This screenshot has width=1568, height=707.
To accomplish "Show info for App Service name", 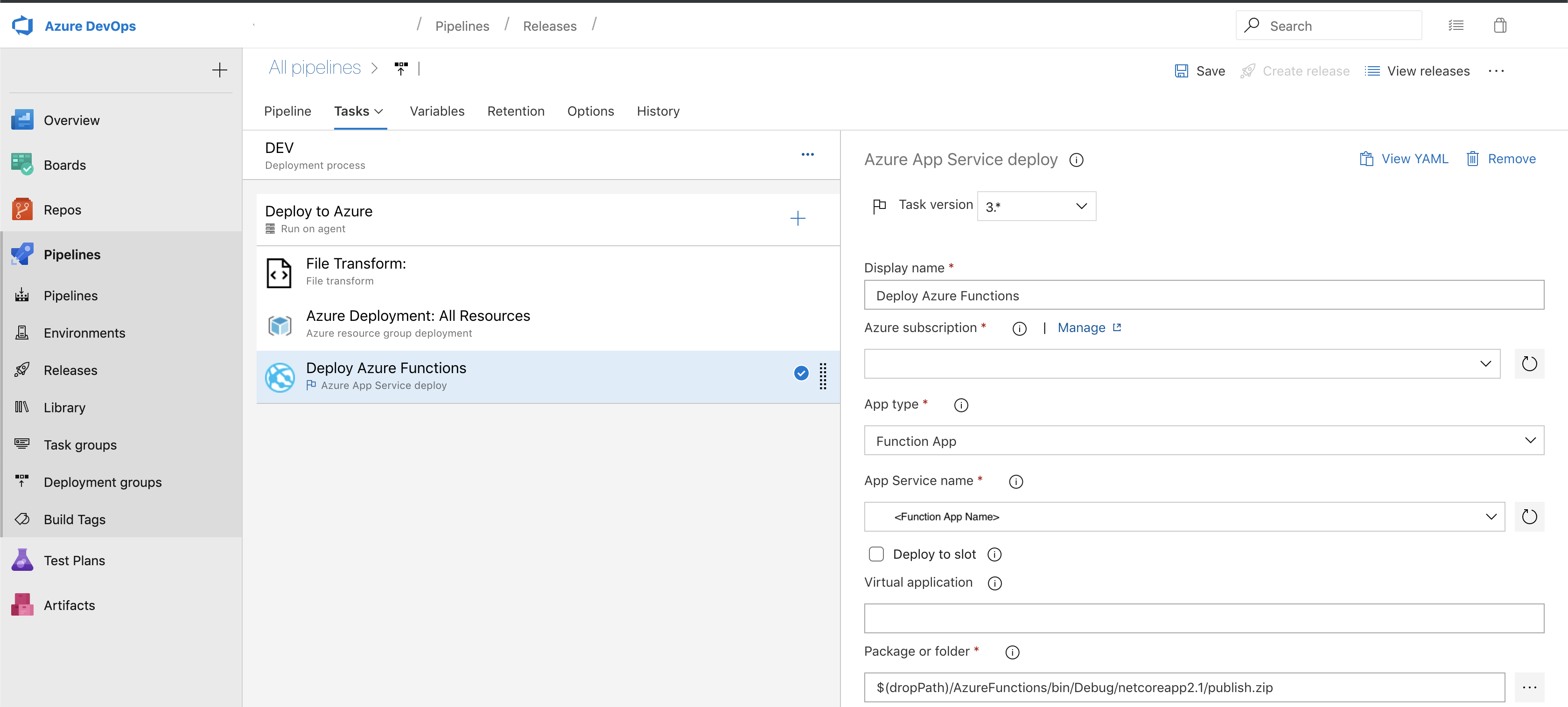I will pos(1016,482).
